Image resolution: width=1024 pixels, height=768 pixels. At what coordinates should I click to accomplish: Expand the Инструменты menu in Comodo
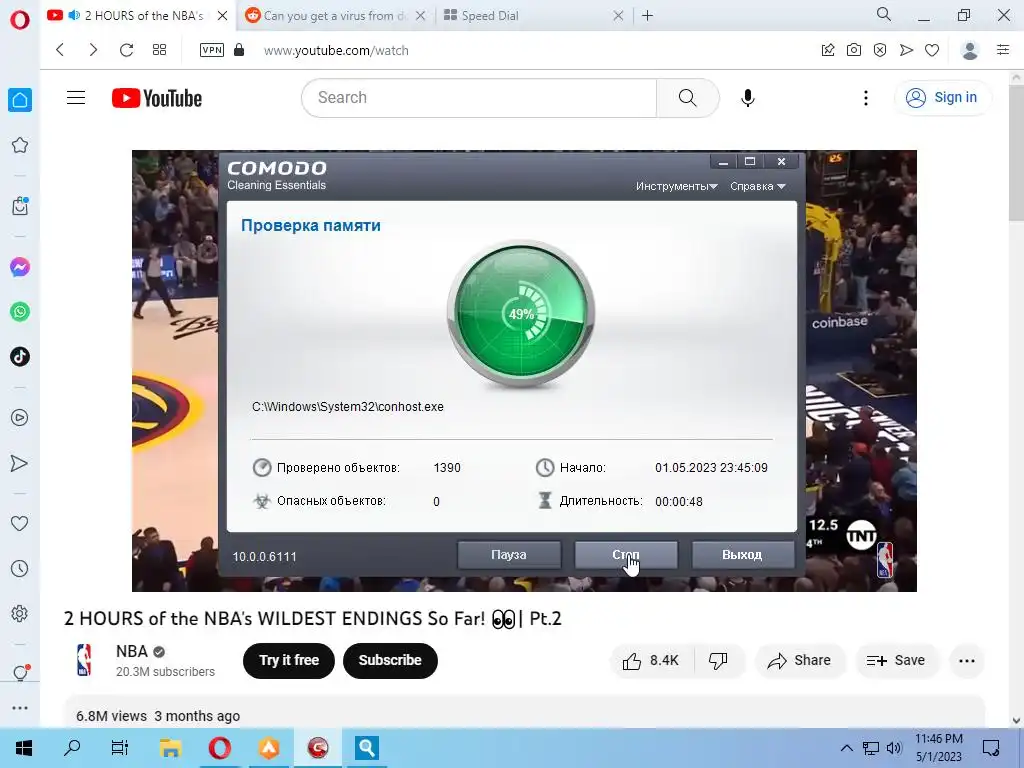[677, 186]
